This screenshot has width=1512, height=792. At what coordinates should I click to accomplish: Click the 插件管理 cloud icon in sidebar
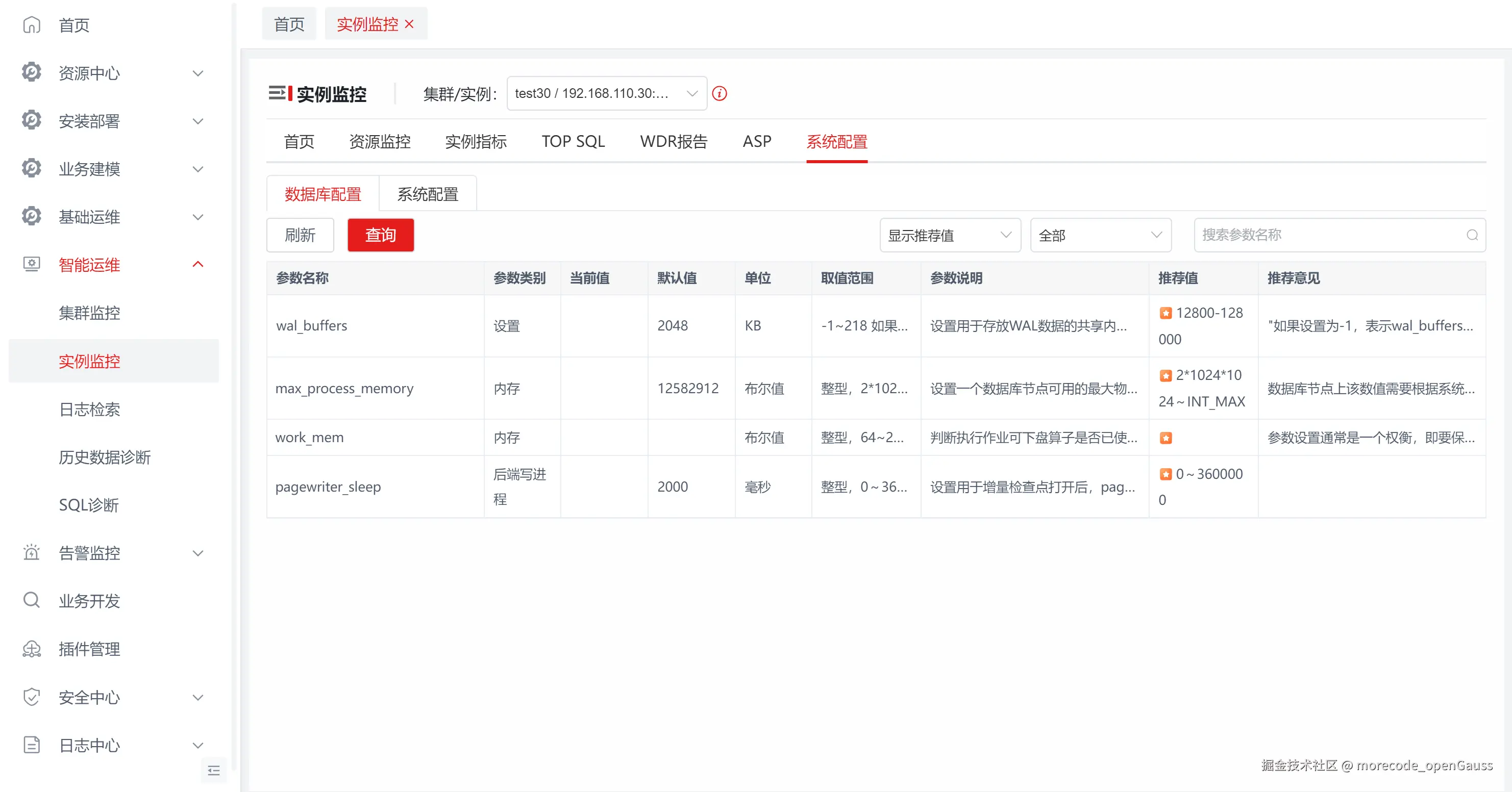pos(32,649)
